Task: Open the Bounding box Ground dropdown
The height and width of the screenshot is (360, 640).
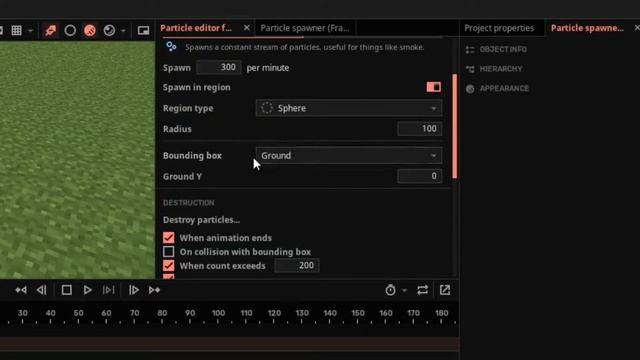Action: coord(349,156)
